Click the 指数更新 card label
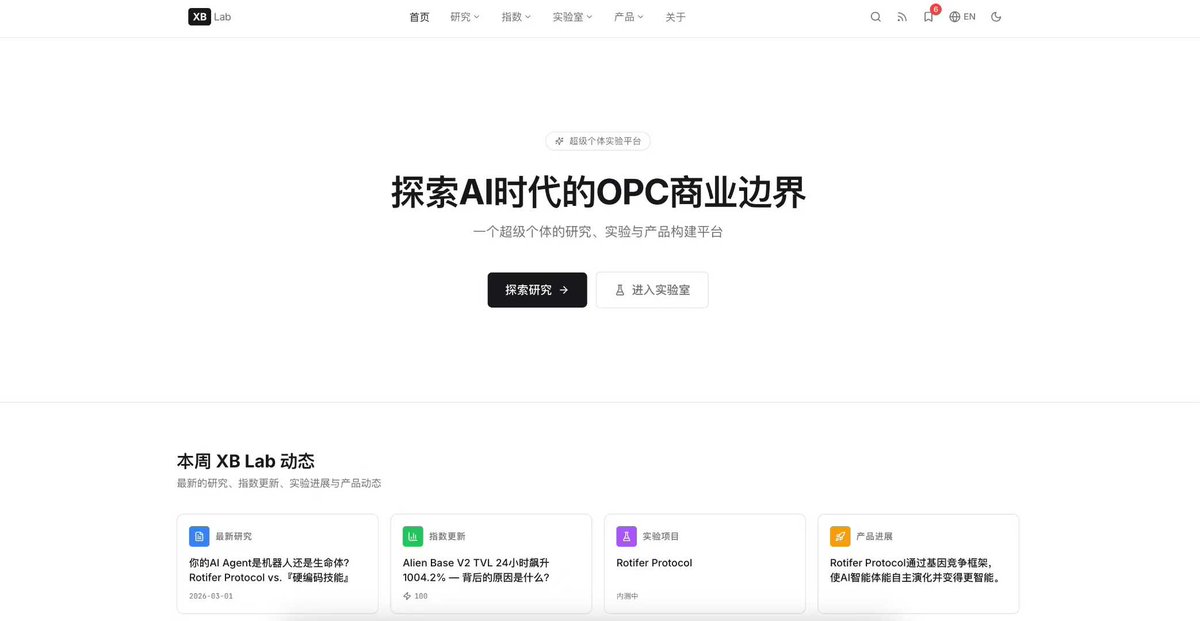 pos(447,537)
